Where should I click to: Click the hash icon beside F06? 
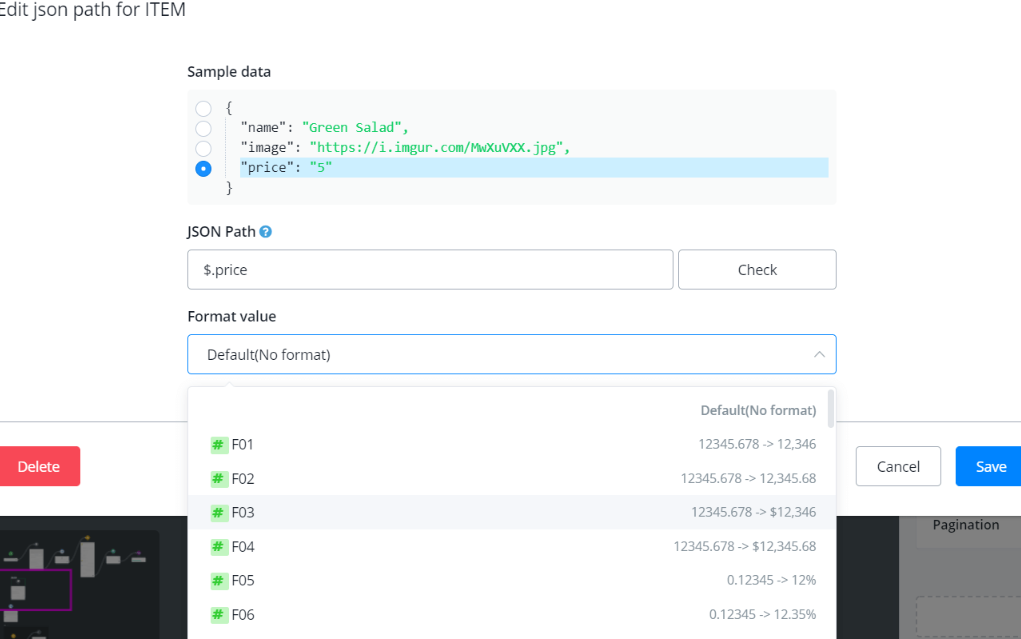218,615
